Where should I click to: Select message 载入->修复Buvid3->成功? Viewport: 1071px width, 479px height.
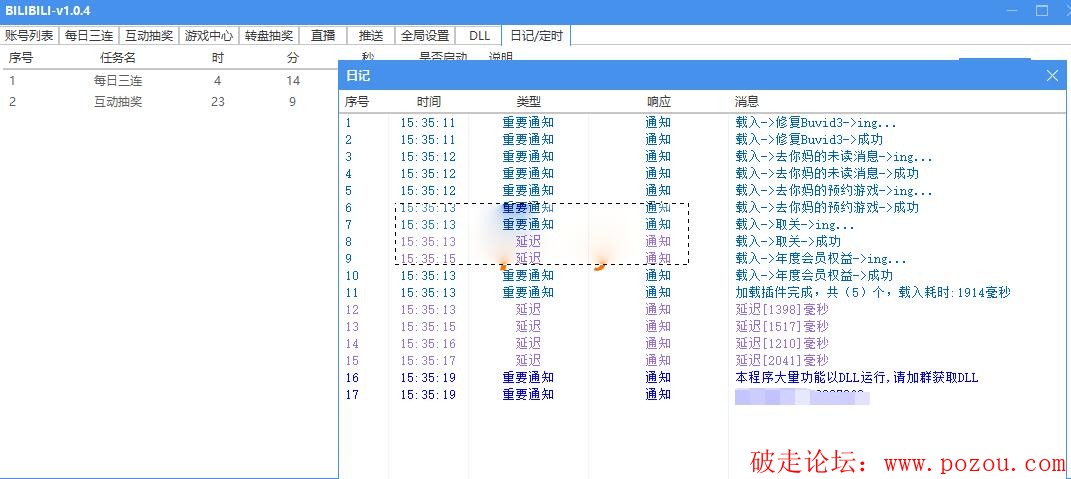(809, 139)
